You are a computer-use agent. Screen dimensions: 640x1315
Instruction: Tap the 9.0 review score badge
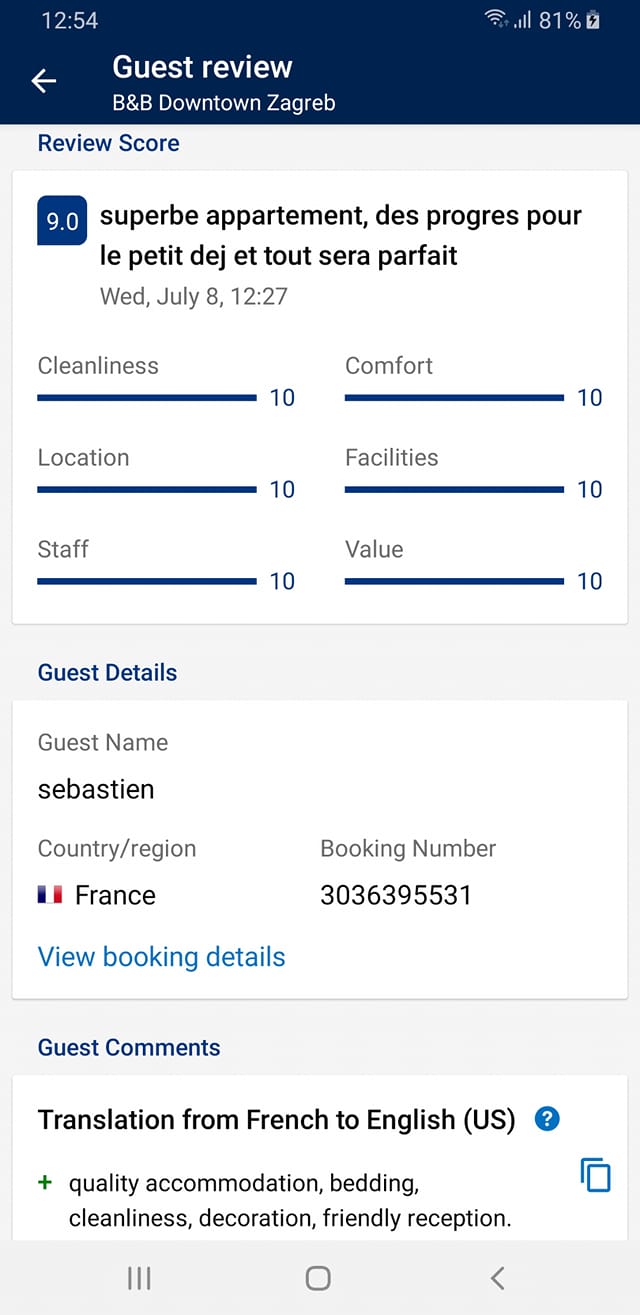click(62, 221)
